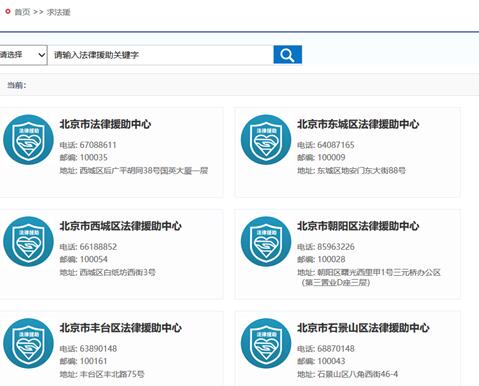Click the red breadcrumb circle icon
Screen dimensions: 479x386
click(8, 12)
